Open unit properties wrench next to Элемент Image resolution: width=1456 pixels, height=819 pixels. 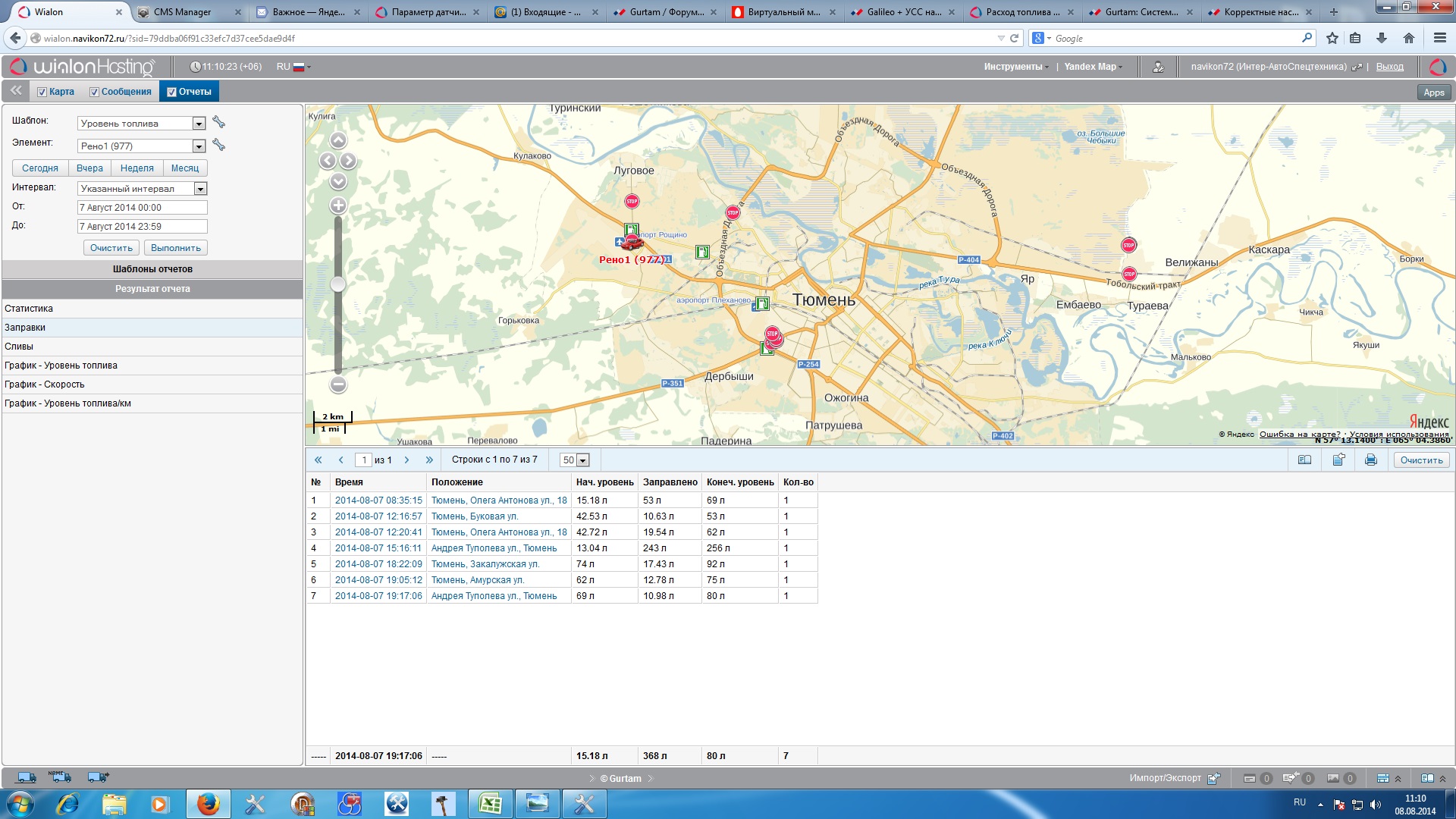219,146
